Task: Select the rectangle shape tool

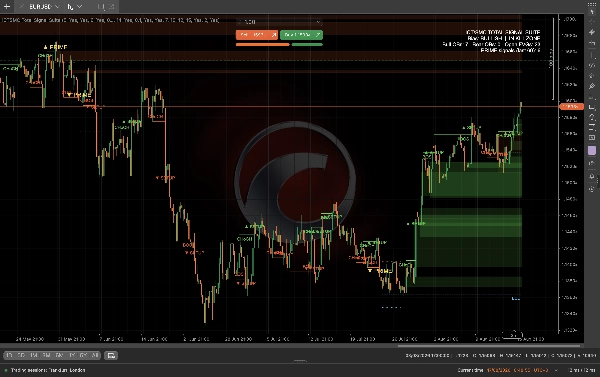Action: [x=592, y=107]
